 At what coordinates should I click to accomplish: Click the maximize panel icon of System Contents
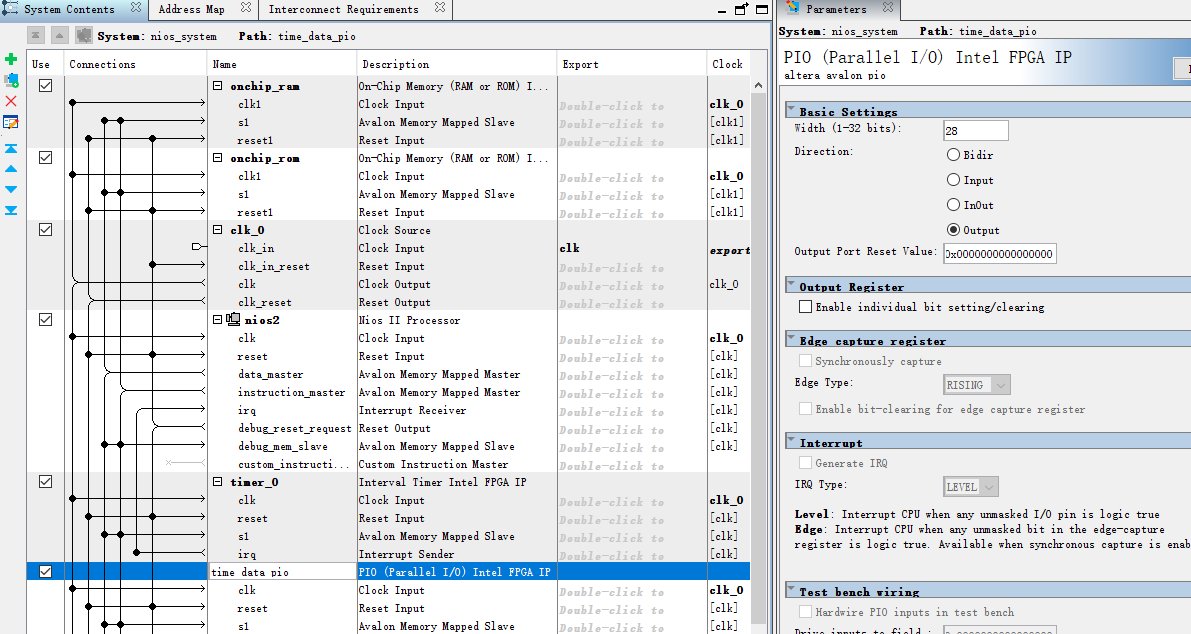[x=762, y=9]
